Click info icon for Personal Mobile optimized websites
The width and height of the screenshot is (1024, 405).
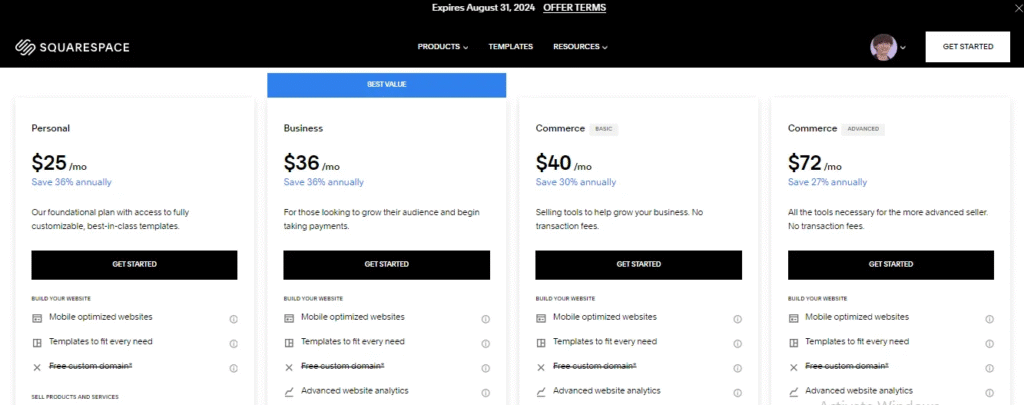point(233,319)
